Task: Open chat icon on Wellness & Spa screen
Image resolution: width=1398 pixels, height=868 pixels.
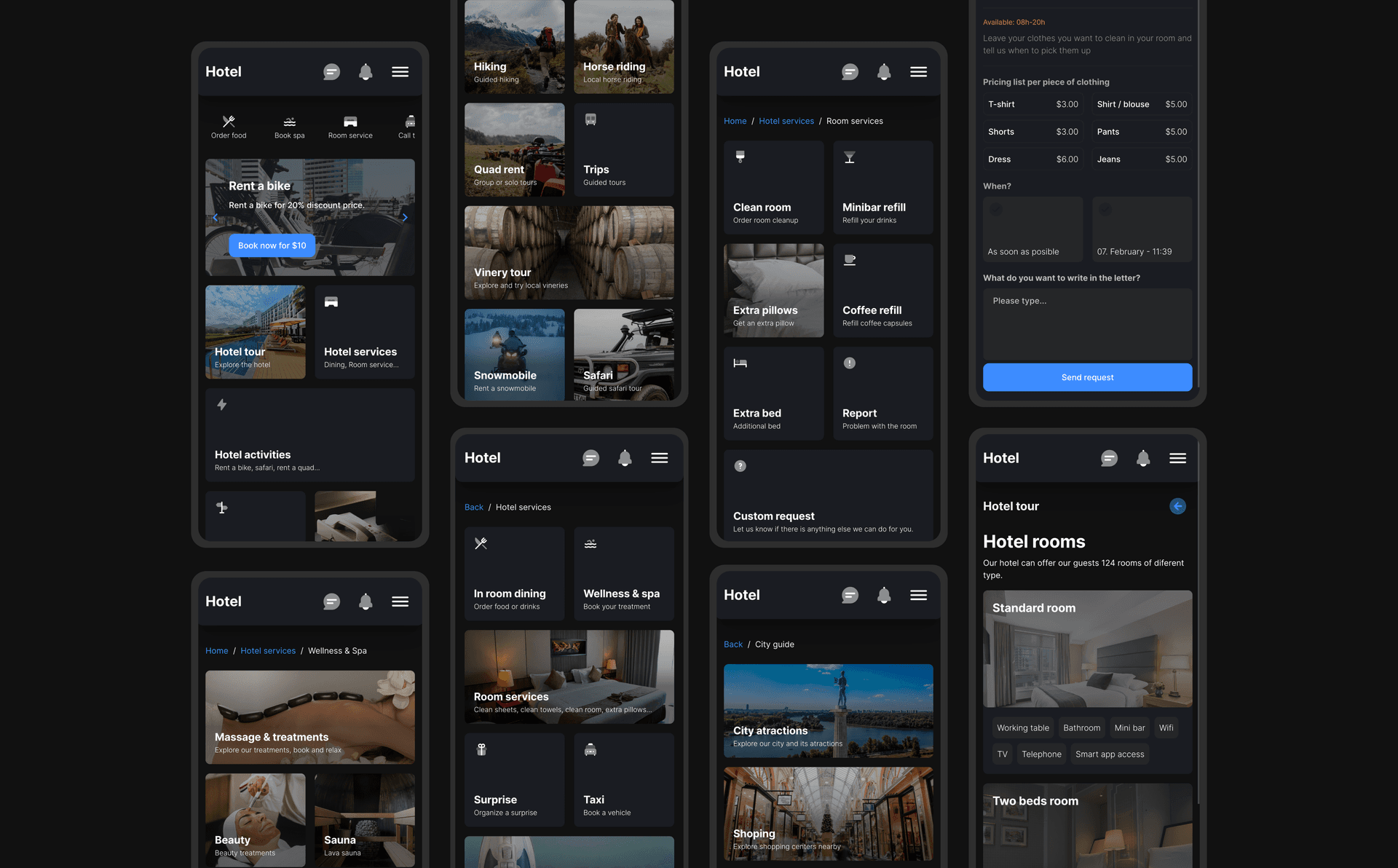Action: (x=331, y=601)
